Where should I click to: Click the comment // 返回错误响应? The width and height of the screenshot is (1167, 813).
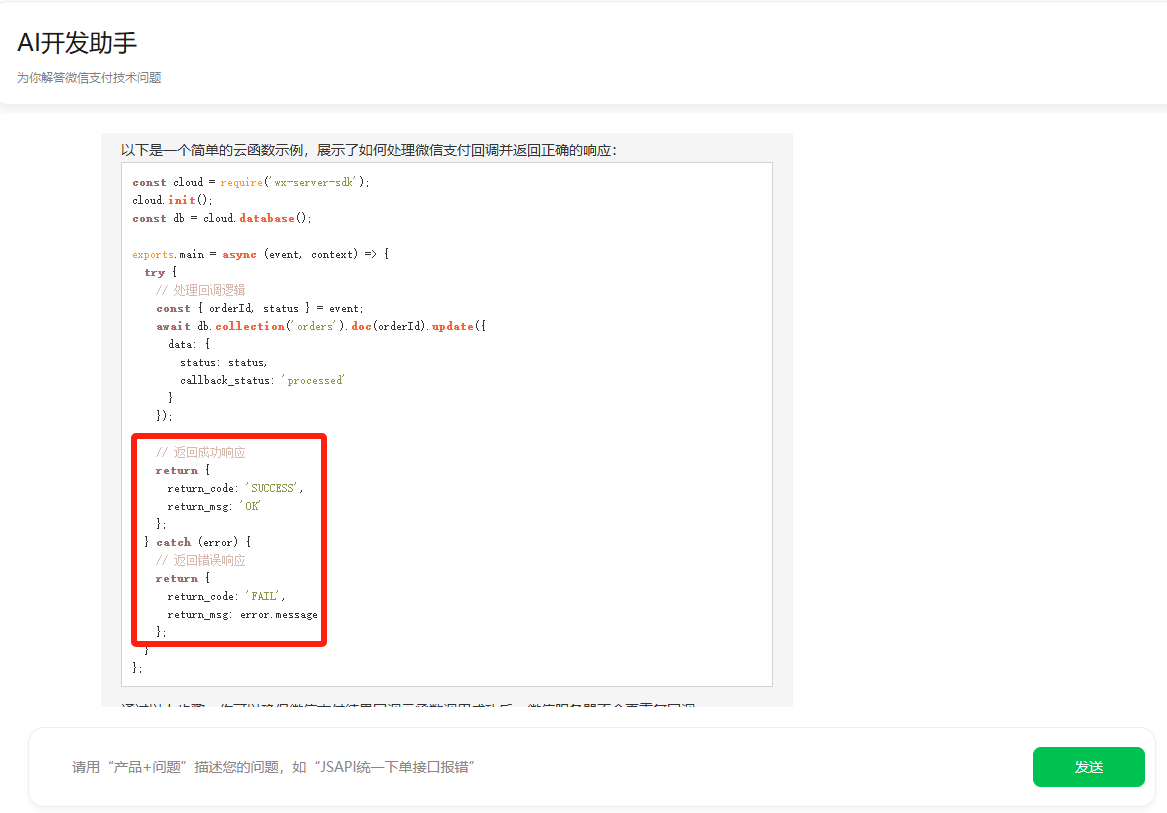201,561
